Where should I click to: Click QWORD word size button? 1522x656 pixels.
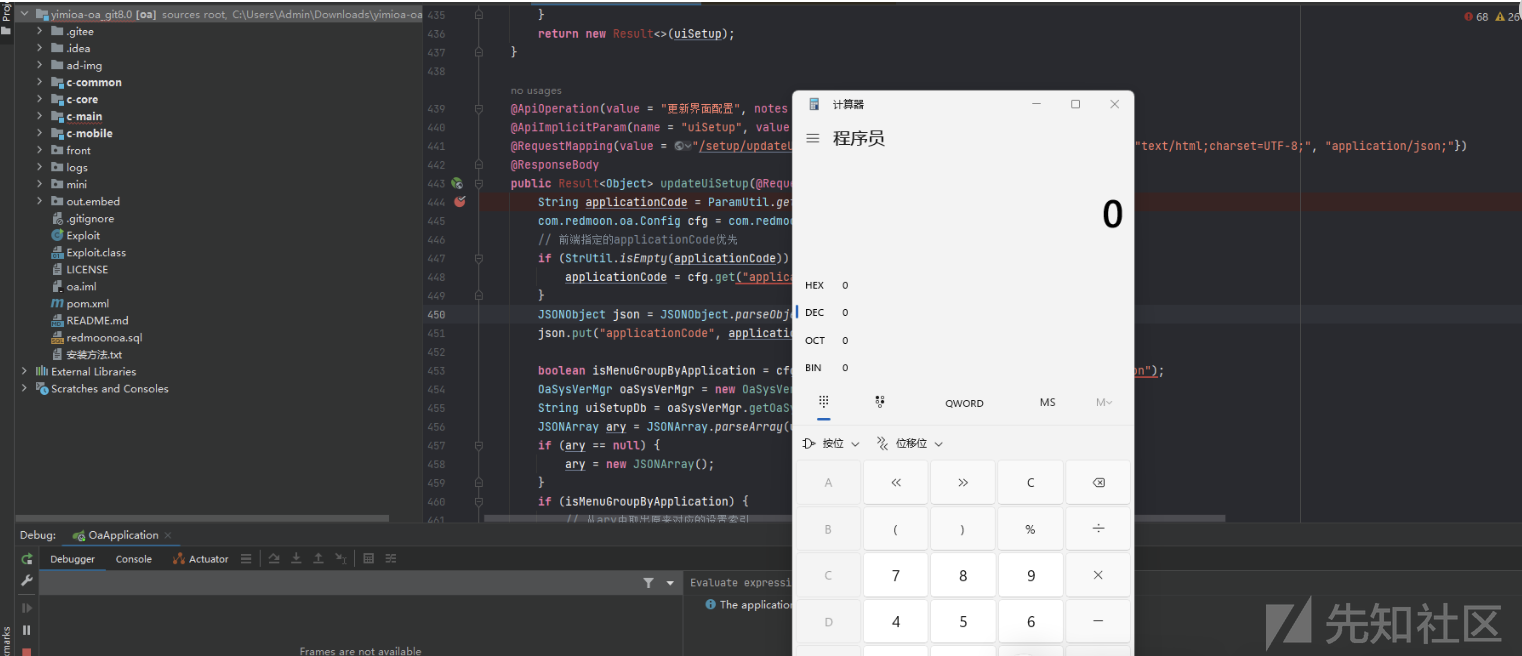[964, 403]
